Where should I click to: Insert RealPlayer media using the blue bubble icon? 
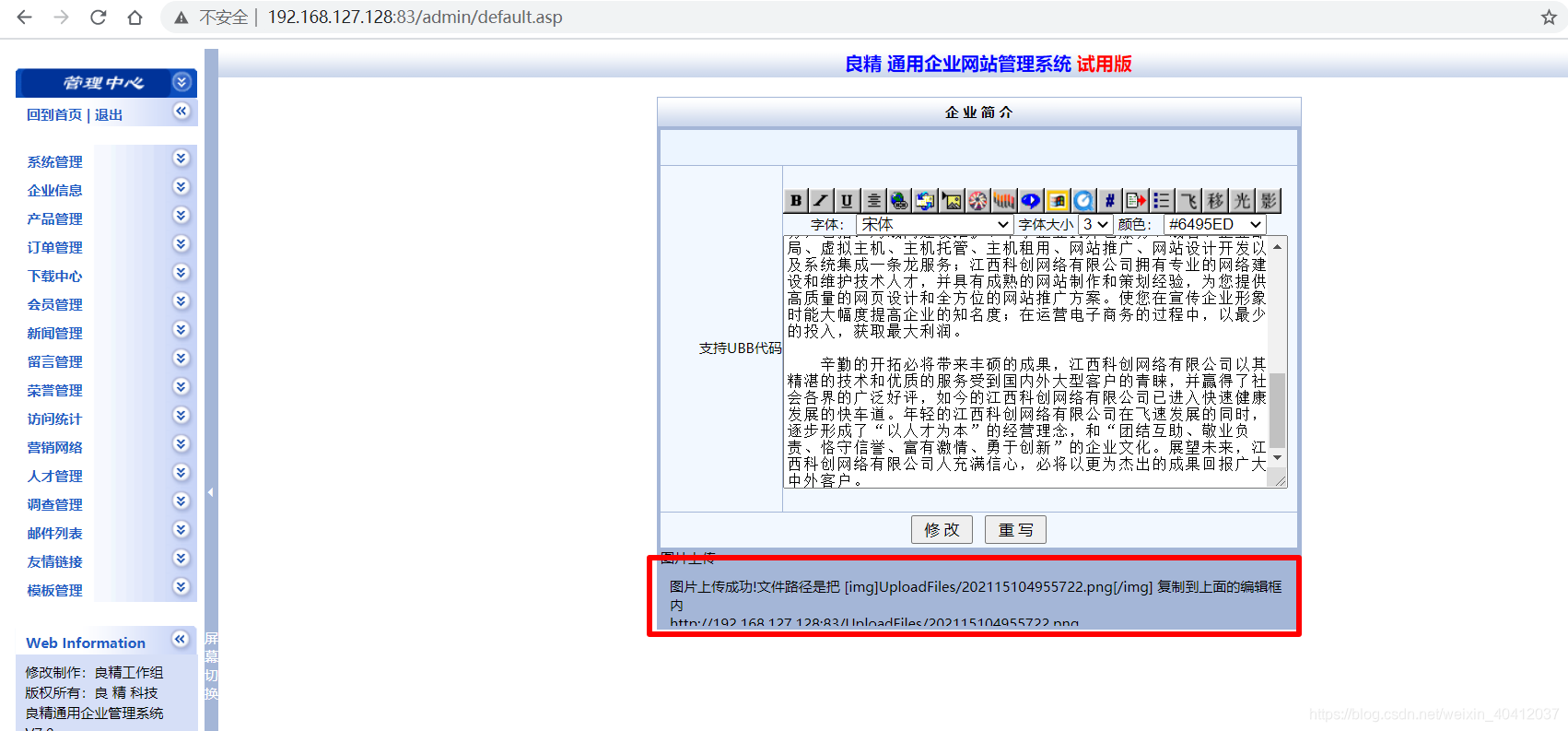[x=1031, y=201]
